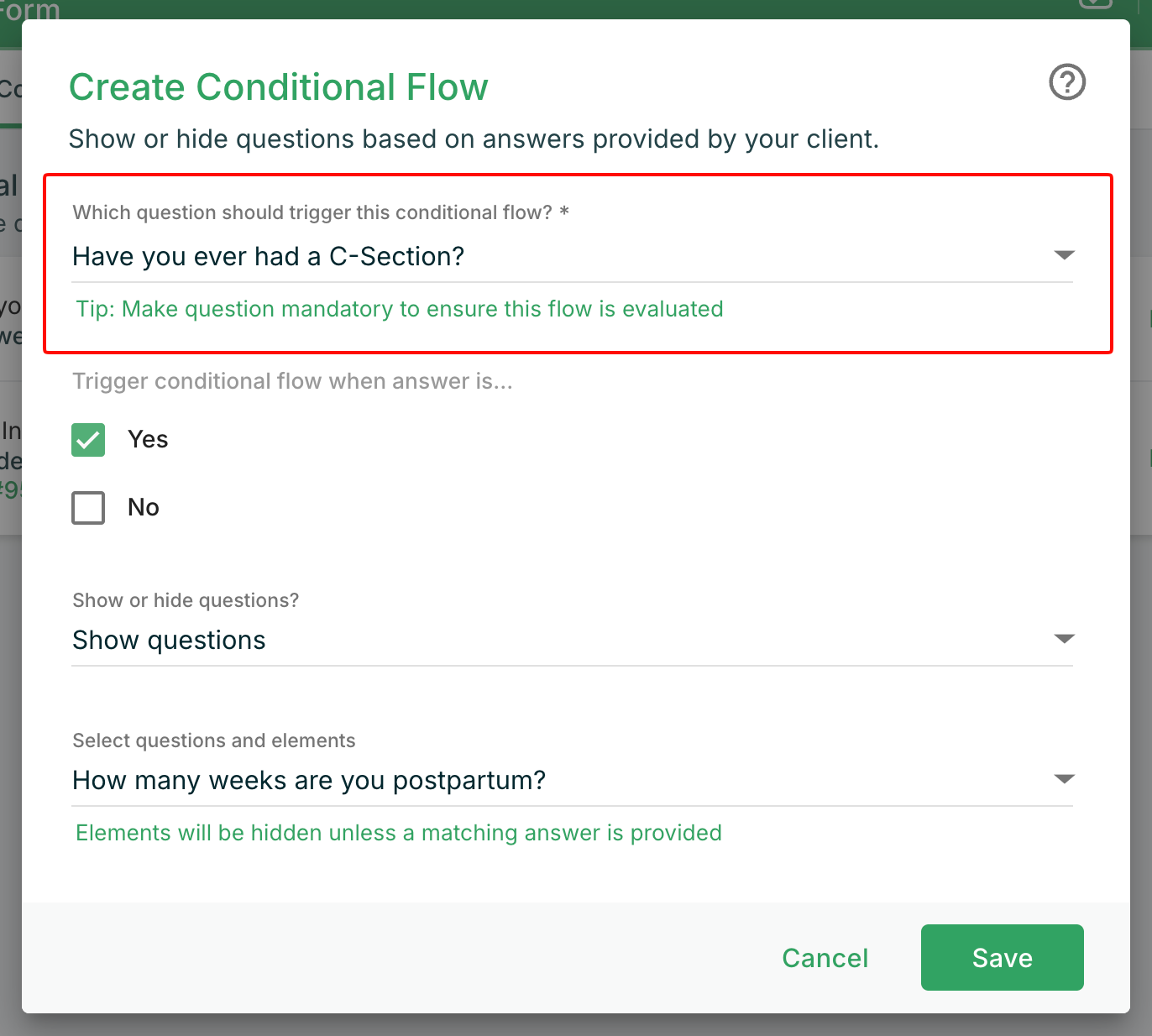The image size is (1152, 1036).
Task: Click the 'Yes' checkbox label text
Action: click(x=148, y=439)
